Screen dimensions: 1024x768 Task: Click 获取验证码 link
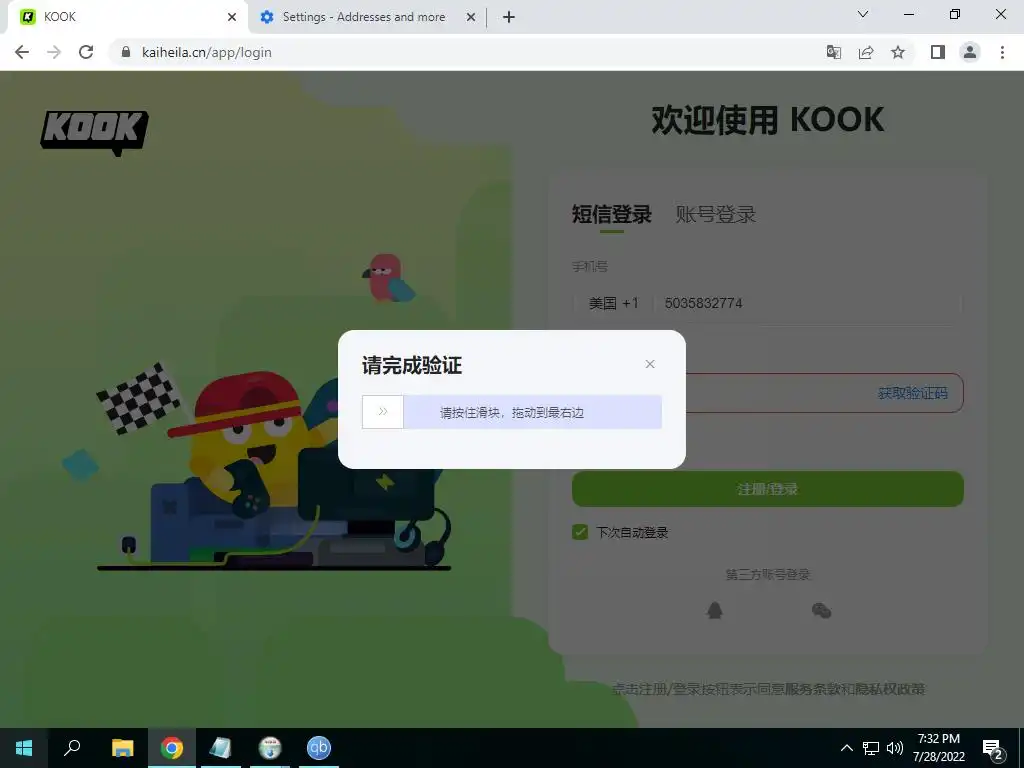pyautogui.click(x=912, y=393)
